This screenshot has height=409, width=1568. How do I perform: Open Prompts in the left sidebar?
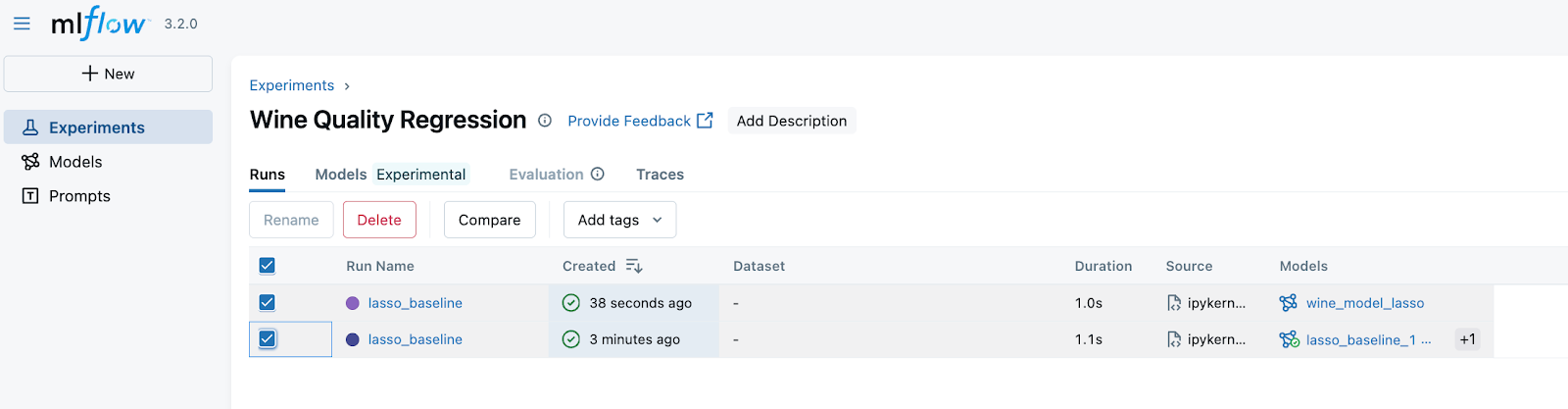pos(79,196)
